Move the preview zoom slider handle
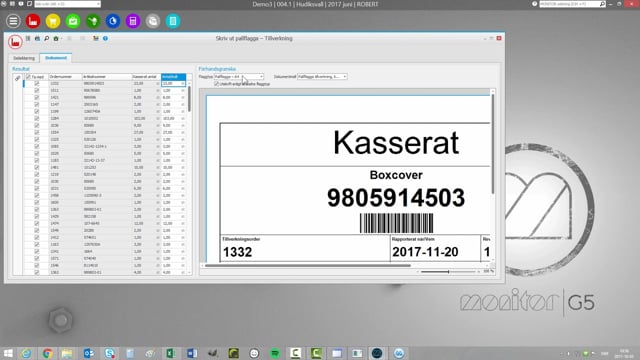 448,271
